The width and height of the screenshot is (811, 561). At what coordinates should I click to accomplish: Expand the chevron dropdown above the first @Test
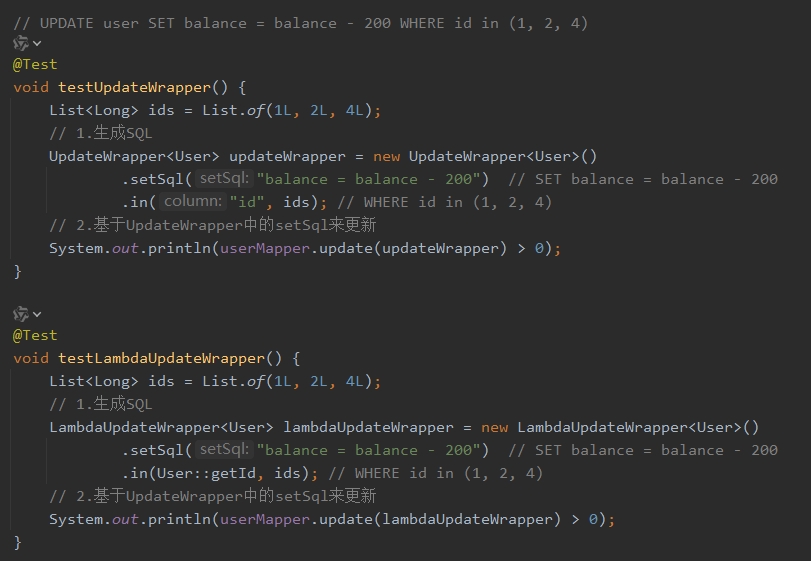point(37,43)
